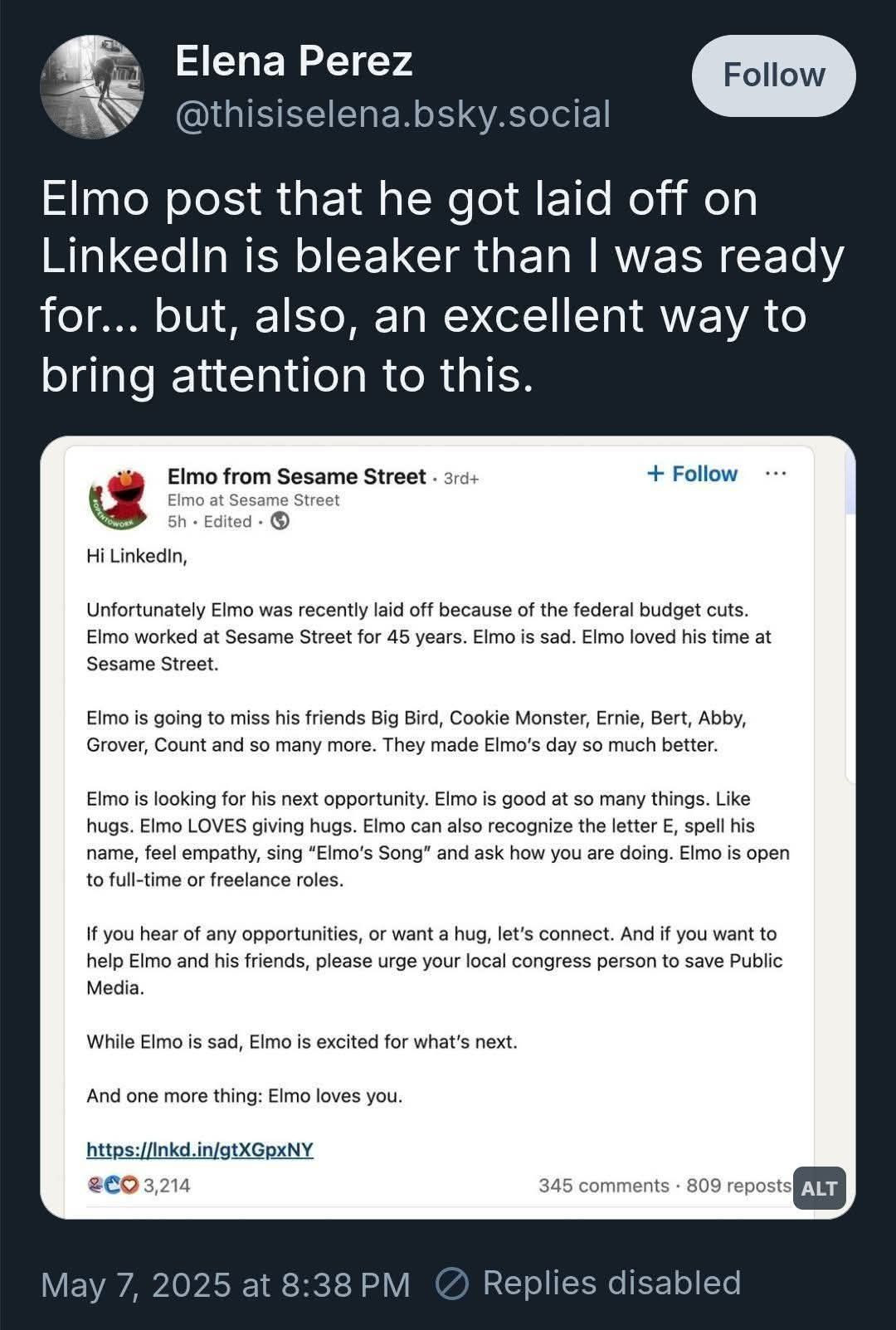Open the three-dot menu on LinkedIn post
Viewport: 896px width, 1330px height.
coord(776,474)
